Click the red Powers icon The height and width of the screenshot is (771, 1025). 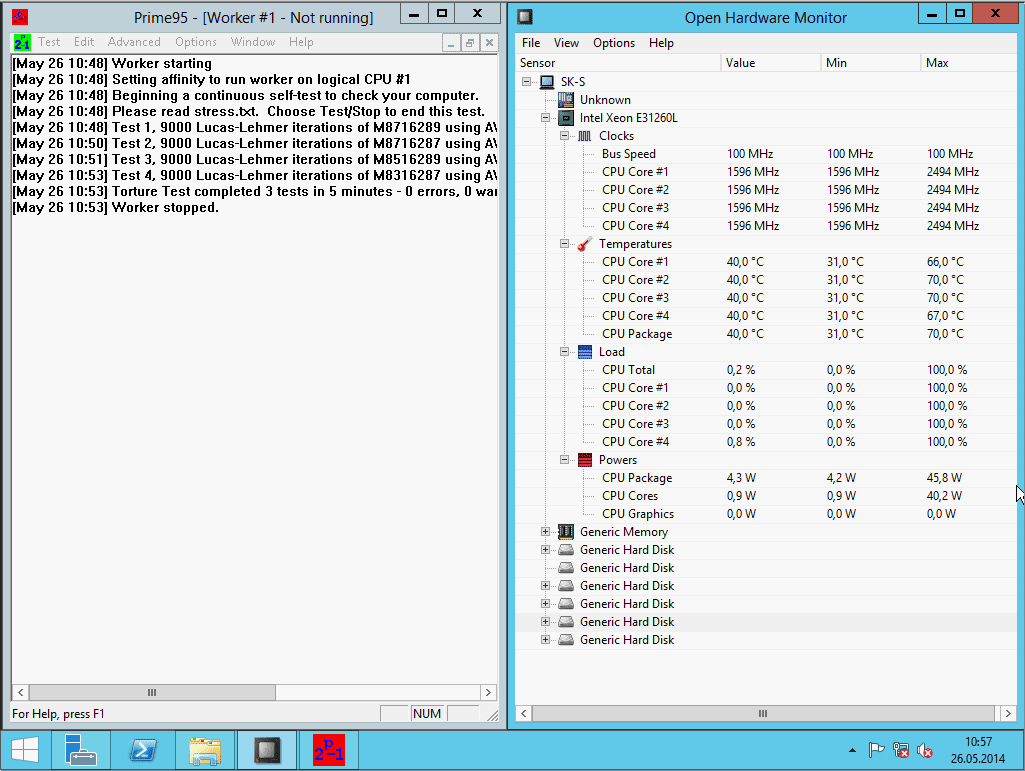[x=585, y=460]
